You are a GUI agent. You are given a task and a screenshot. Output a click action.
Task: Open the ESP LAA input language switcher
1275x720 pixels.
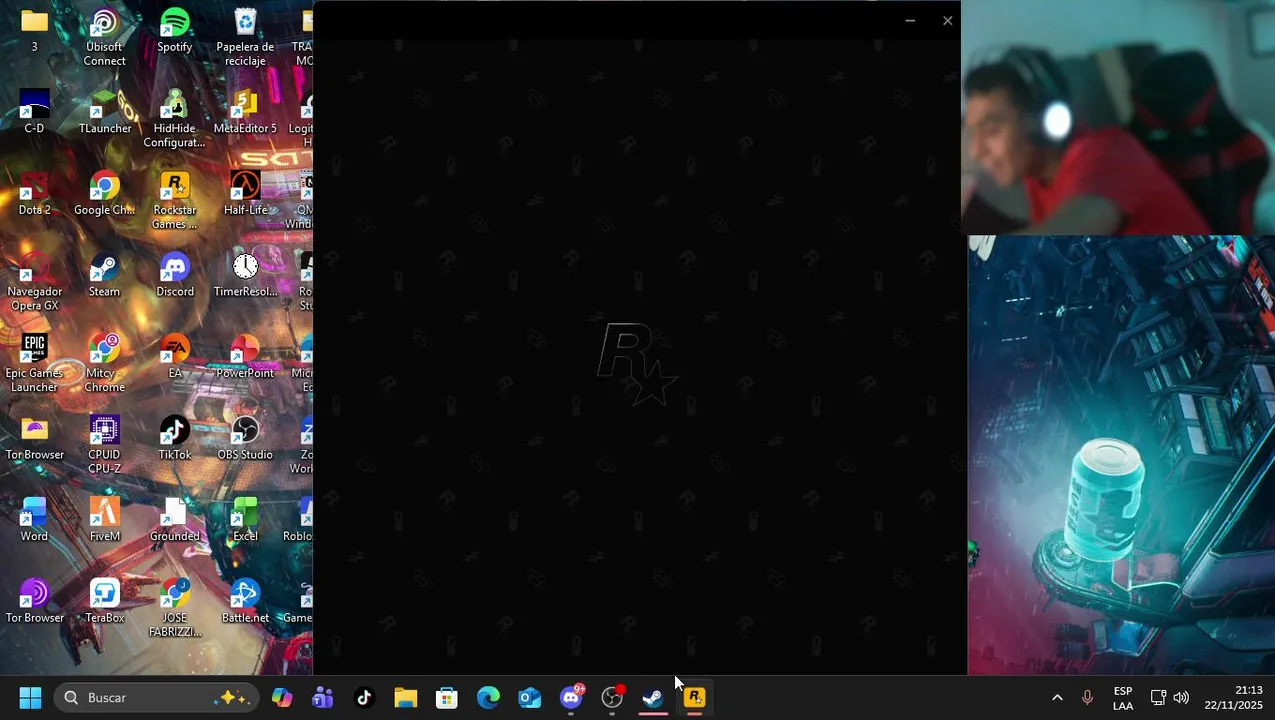click(1123, 697)
